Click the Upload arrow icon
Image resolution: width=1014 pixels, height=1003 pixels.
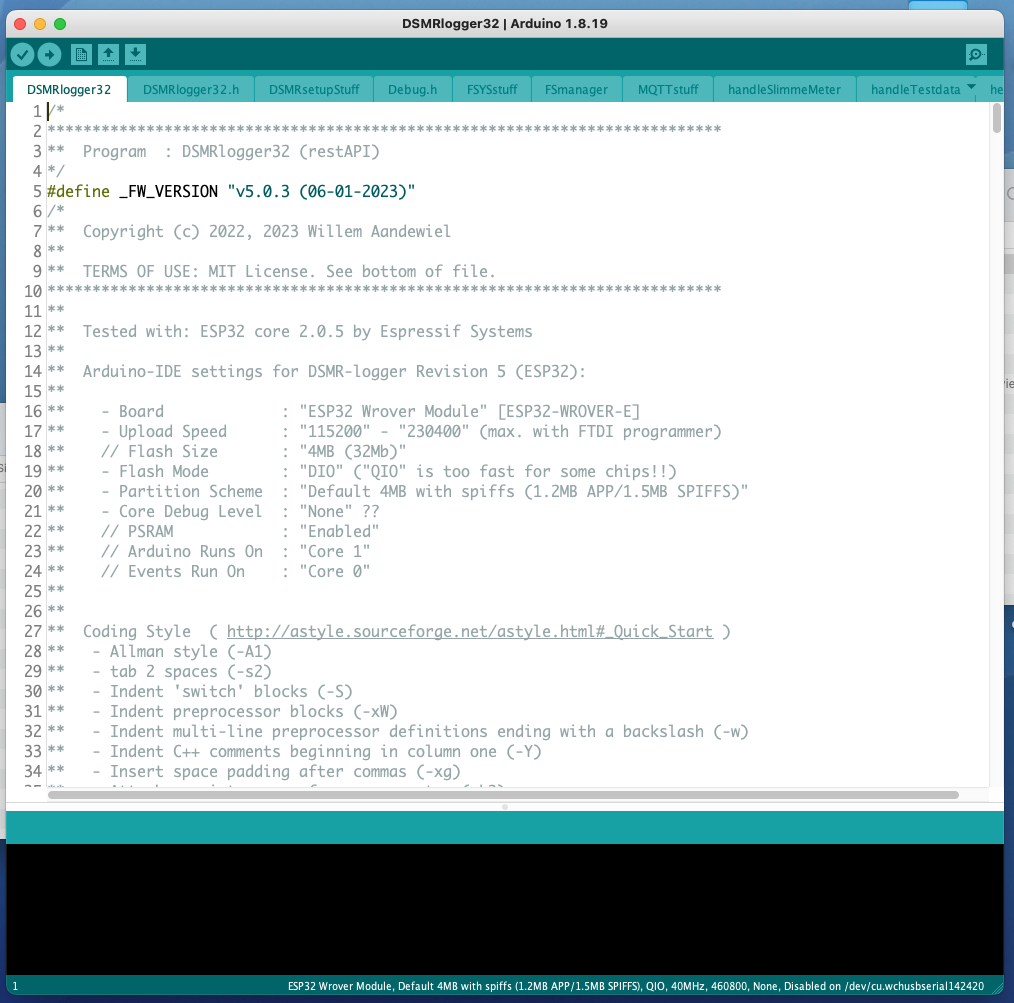pos(49,55)
